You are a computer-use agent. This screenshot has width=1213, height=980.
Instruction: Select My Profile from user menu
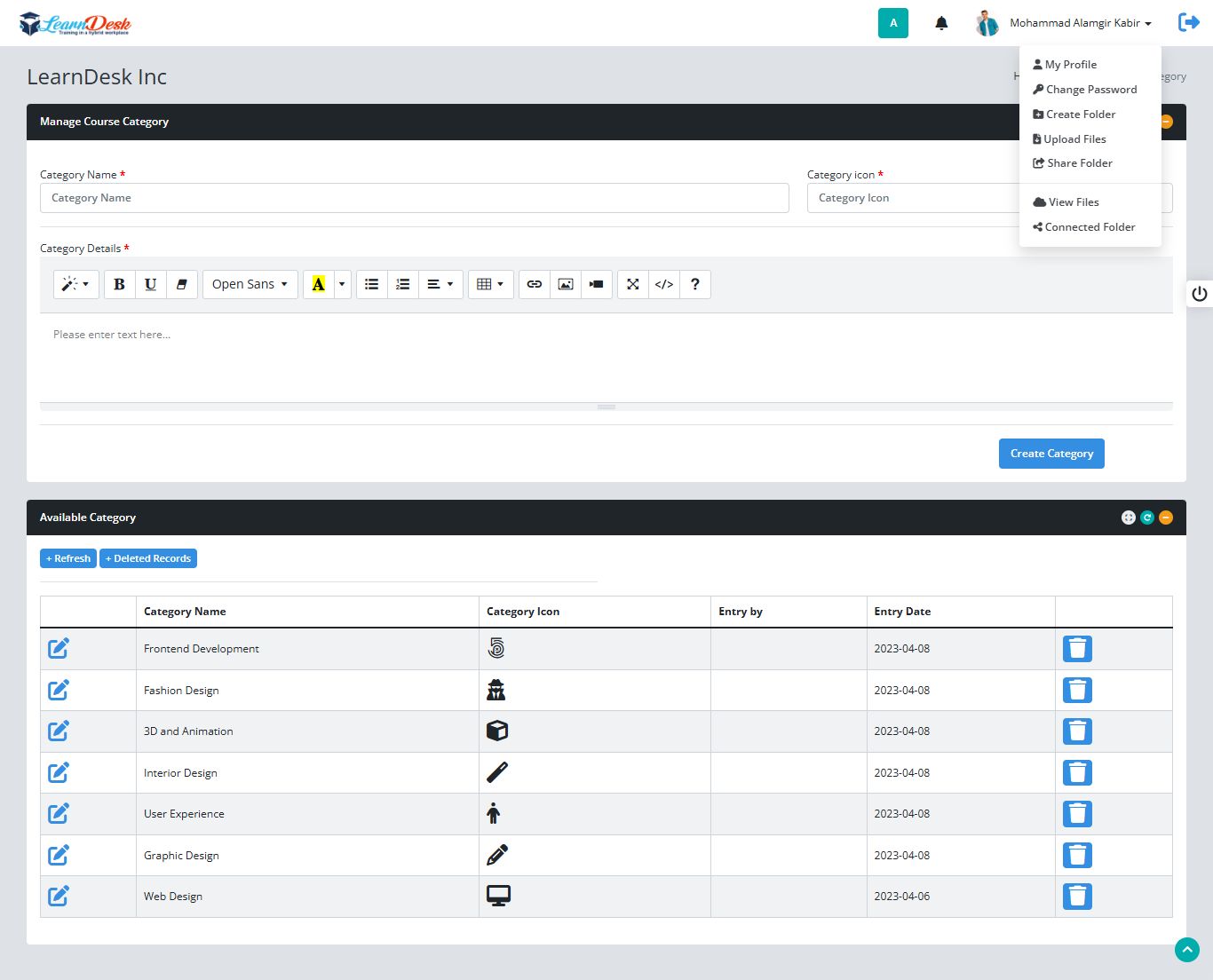pos(1070,65)
